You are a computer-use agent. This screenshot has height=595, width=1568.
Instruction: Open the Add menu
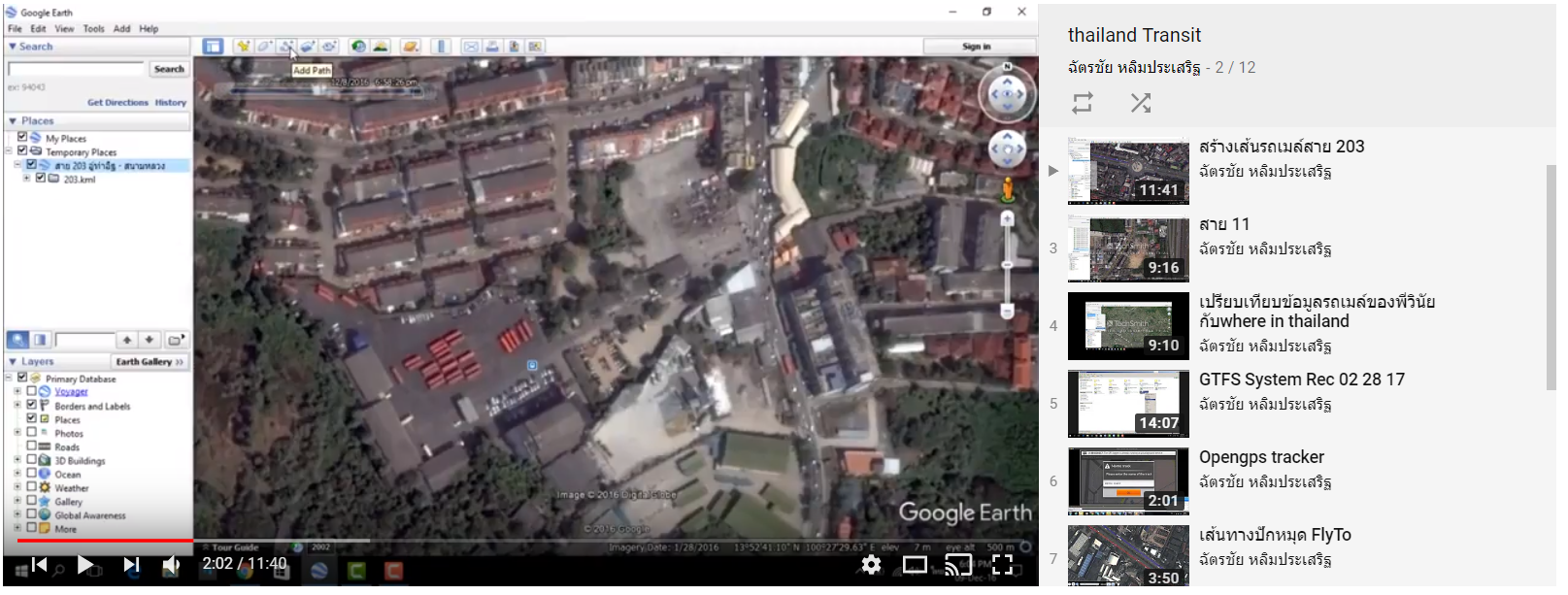point(121,28)
